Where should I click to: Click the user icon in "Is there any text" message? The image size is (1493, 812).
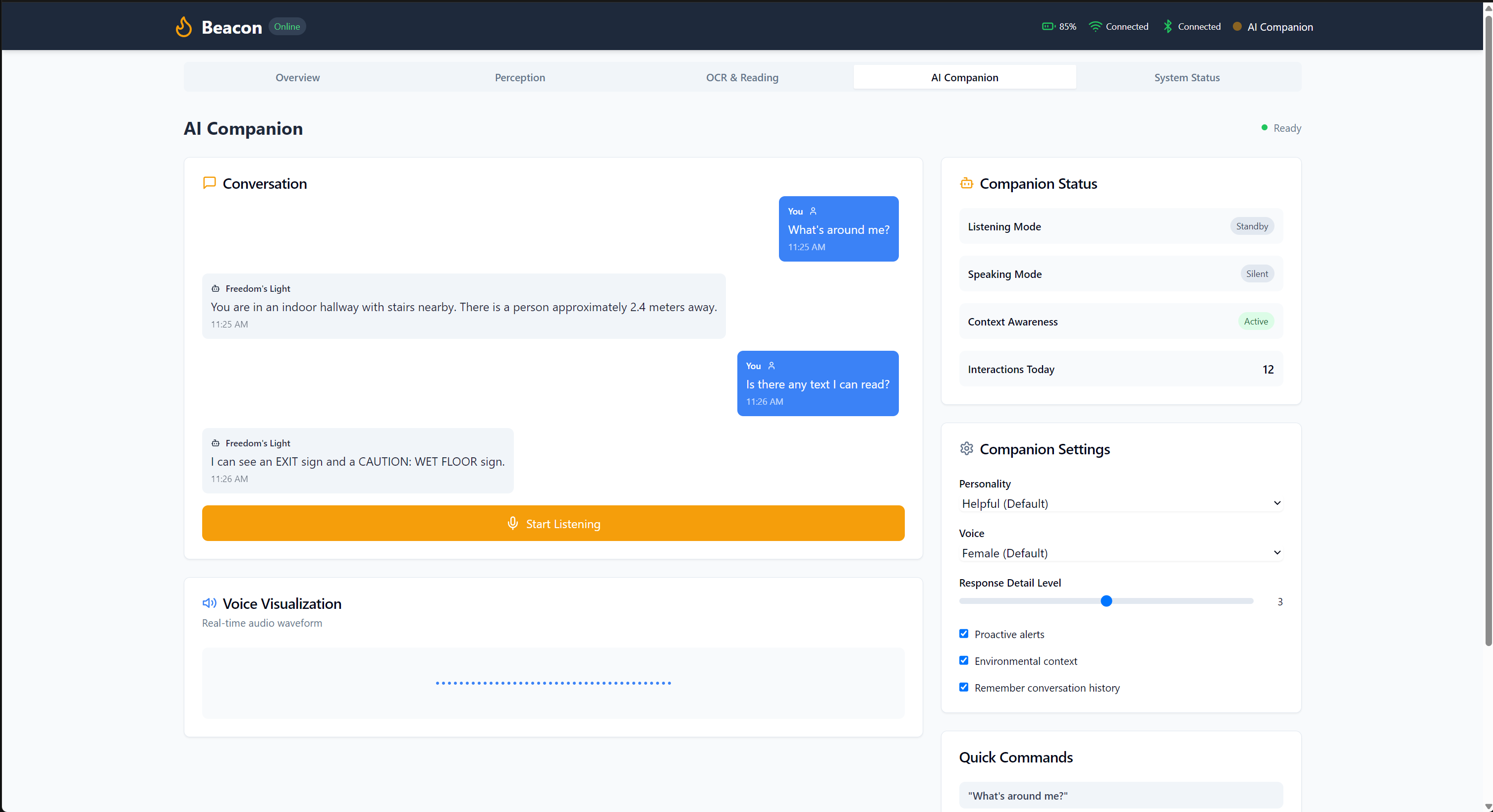(x=771, y=366)
